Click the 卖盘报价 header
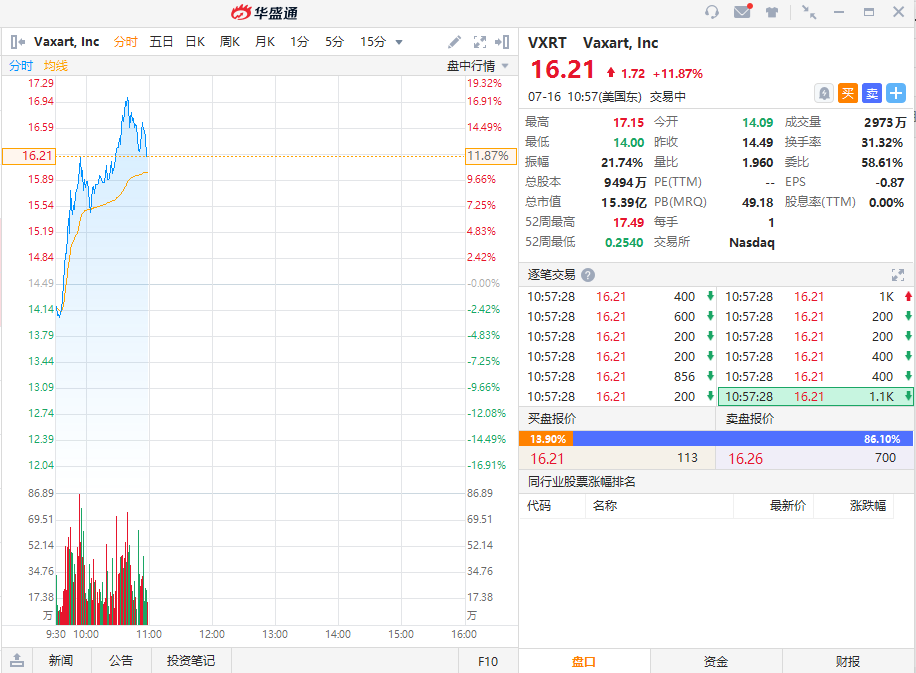The image size is (916, 673). (750, 419)
